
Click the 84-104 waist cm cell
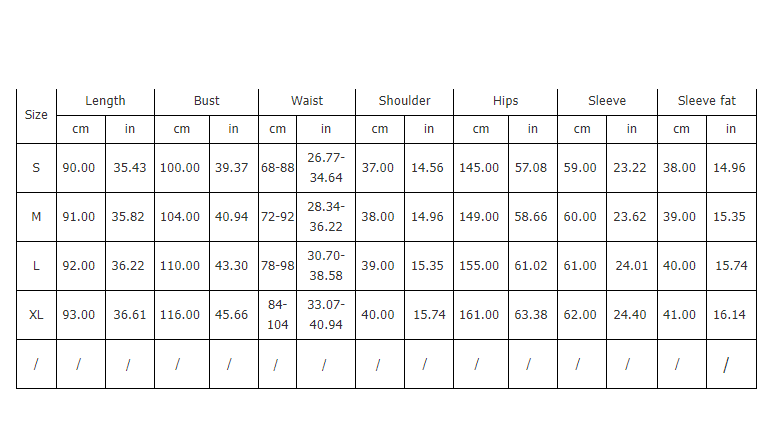(x=277, y=315)
